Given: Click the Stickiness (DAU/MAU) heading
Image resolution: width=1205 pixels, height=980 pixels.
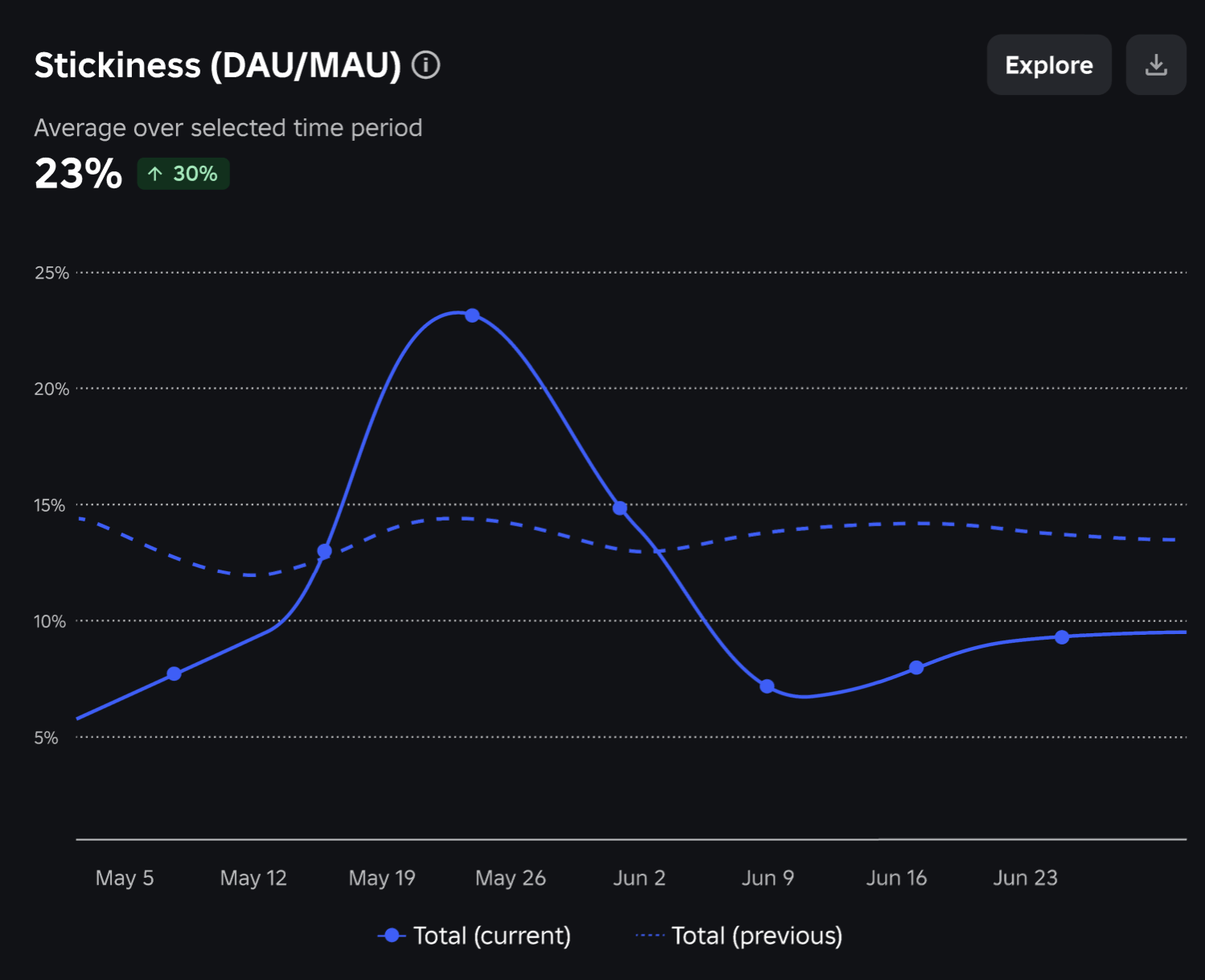Looking at the screenshot, I should tap(217, 65).
